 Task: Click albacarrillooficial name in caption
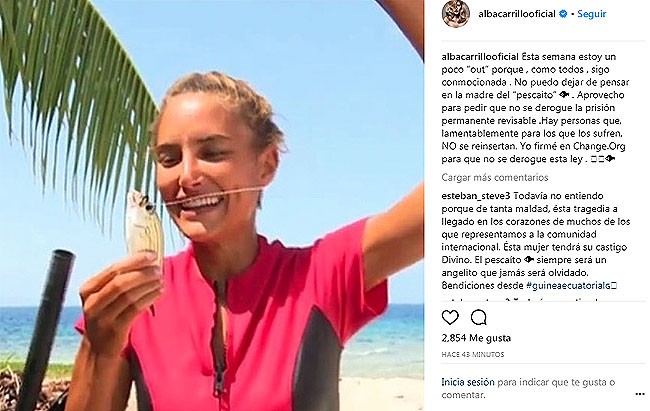[480, 57]
